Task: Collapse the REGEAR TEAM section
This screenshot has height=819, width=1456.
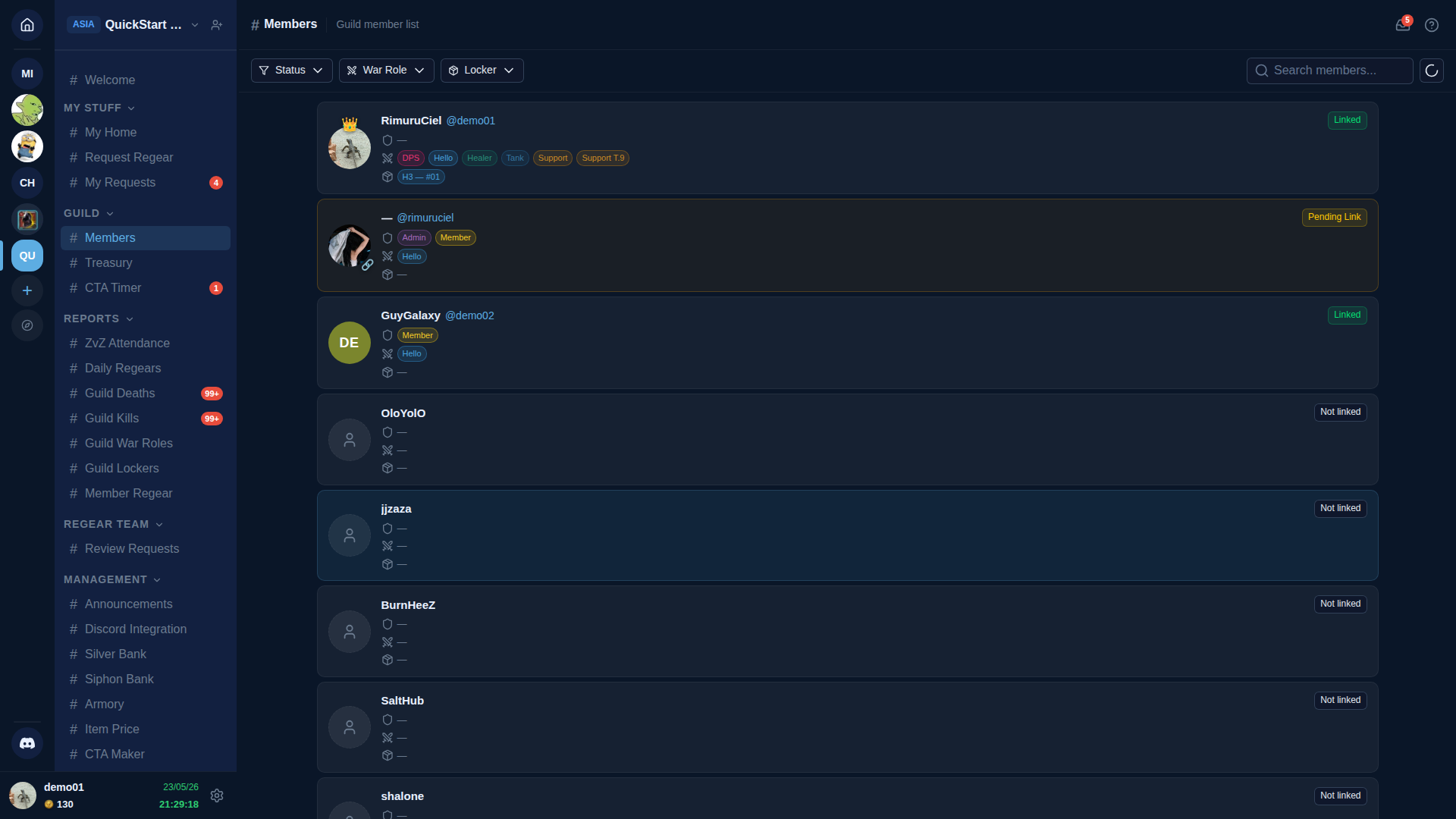Action: coord(114,524)
